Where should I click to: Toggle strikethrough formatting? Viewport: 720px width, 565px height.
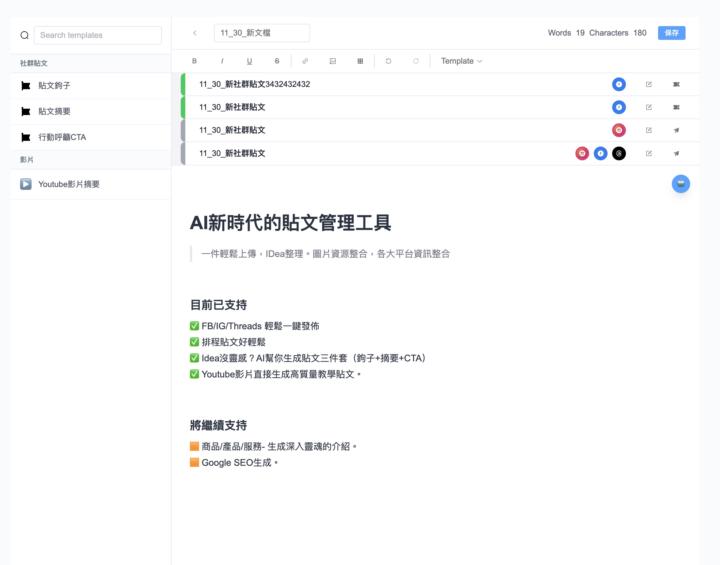pyautogui.click(x=277, y=61)
